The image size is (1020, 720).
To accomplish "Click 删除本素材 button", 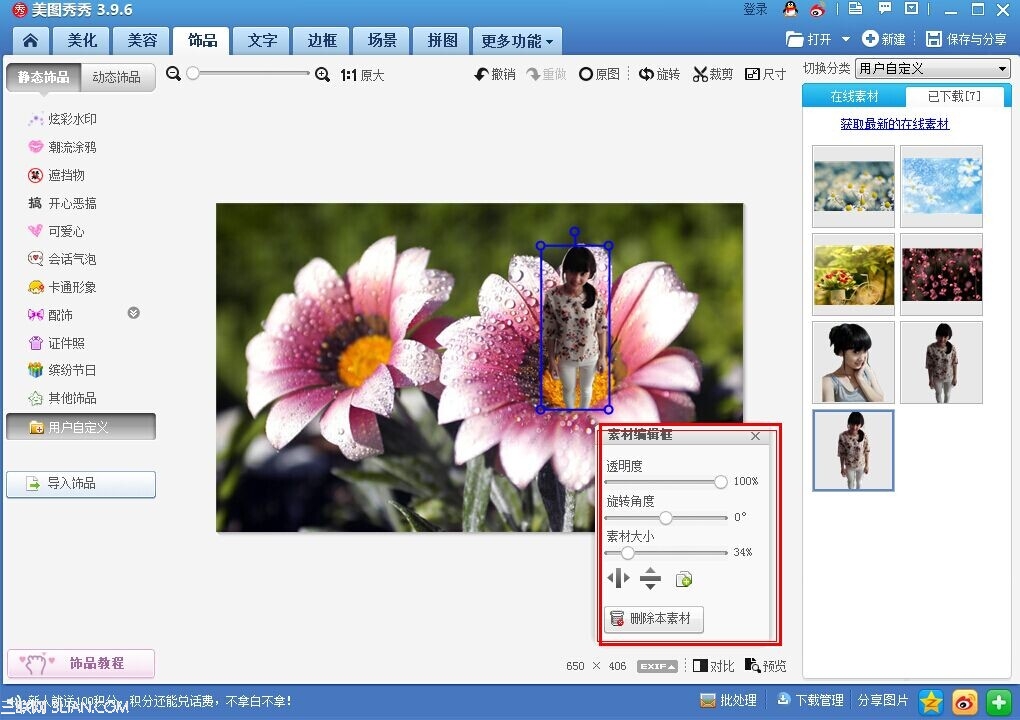I will [x=654, y=619].
